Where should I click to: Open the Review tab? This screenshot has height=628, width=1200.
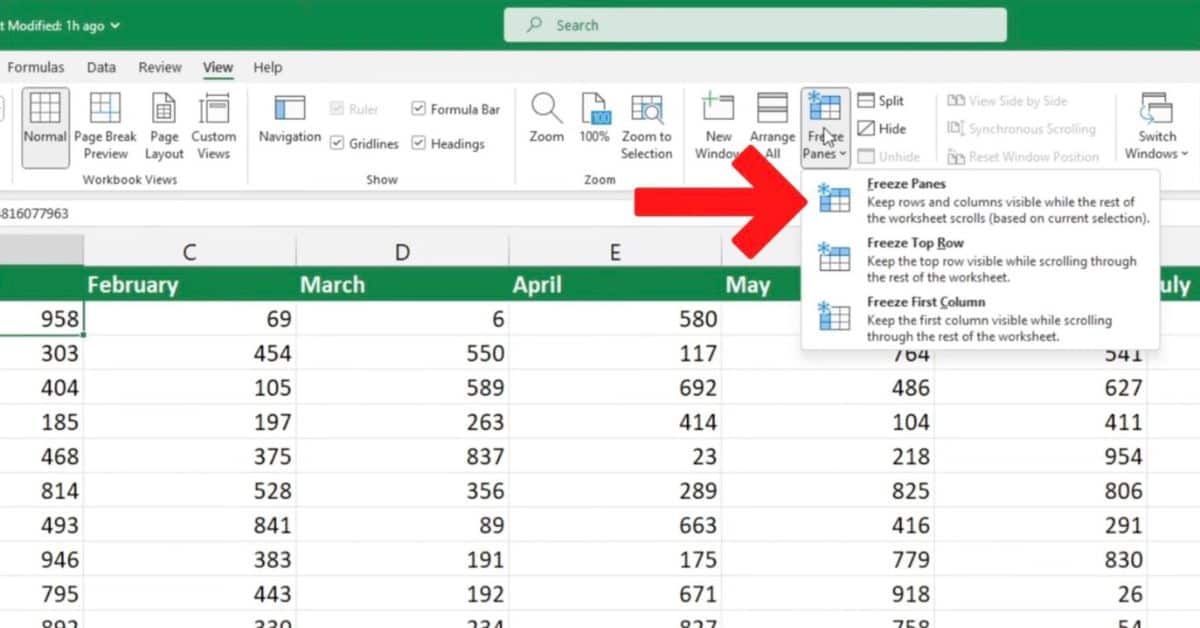[159, 67]
